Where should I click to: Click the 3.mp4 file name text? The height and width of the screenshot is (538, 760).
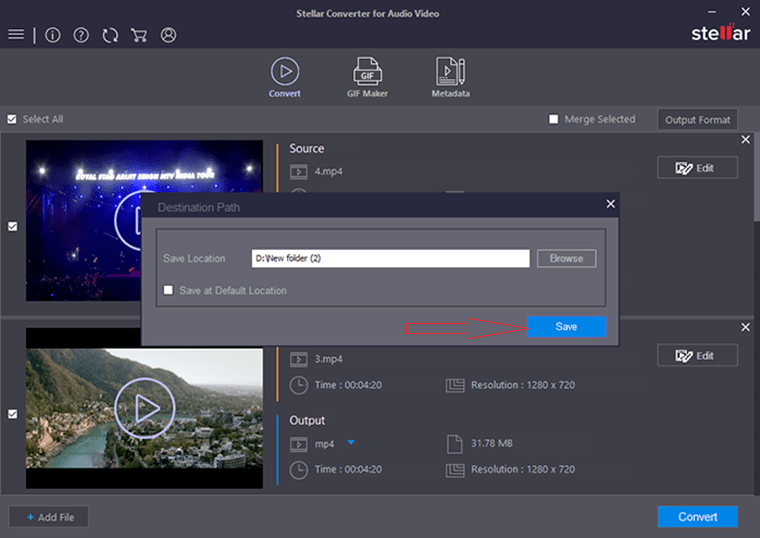(328, 359)
